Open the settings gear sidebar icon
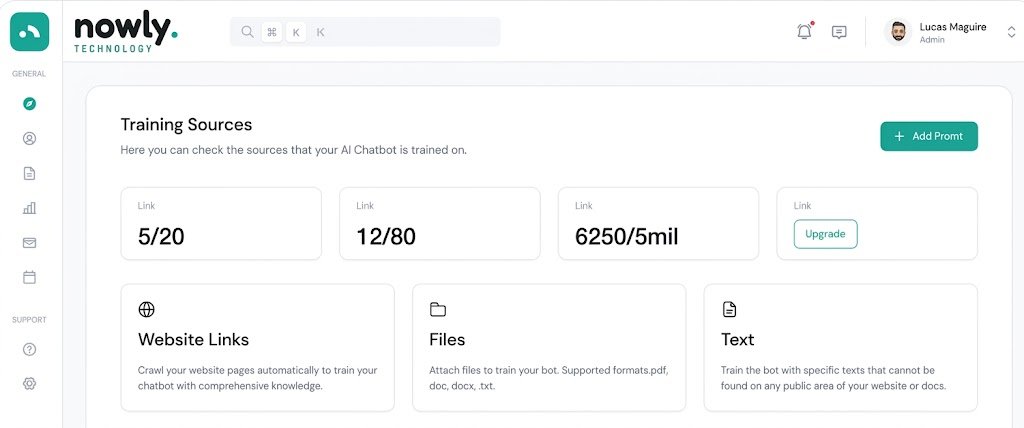Viewport: 1024px width, 428px height. (x=29, y=384)
